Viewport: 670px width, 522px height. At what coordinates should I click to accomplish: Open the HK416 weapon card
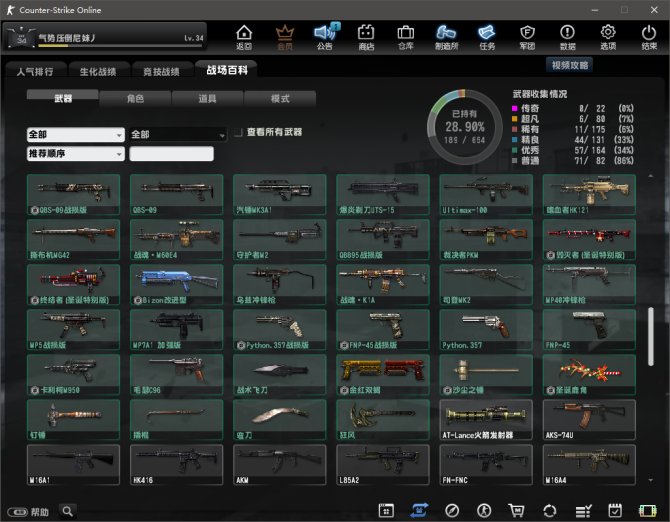tap(176, 465)
